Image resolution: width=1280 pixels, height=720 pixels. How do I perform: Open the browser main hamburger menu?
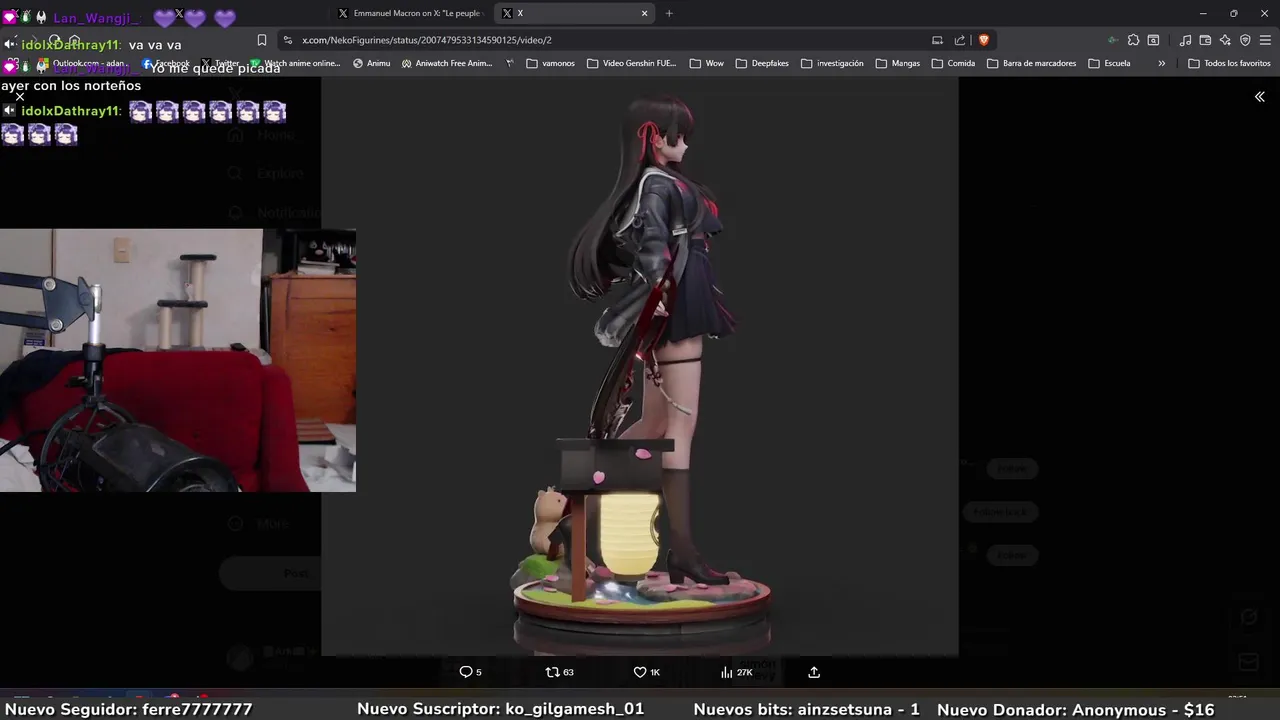click(1265, 40)
